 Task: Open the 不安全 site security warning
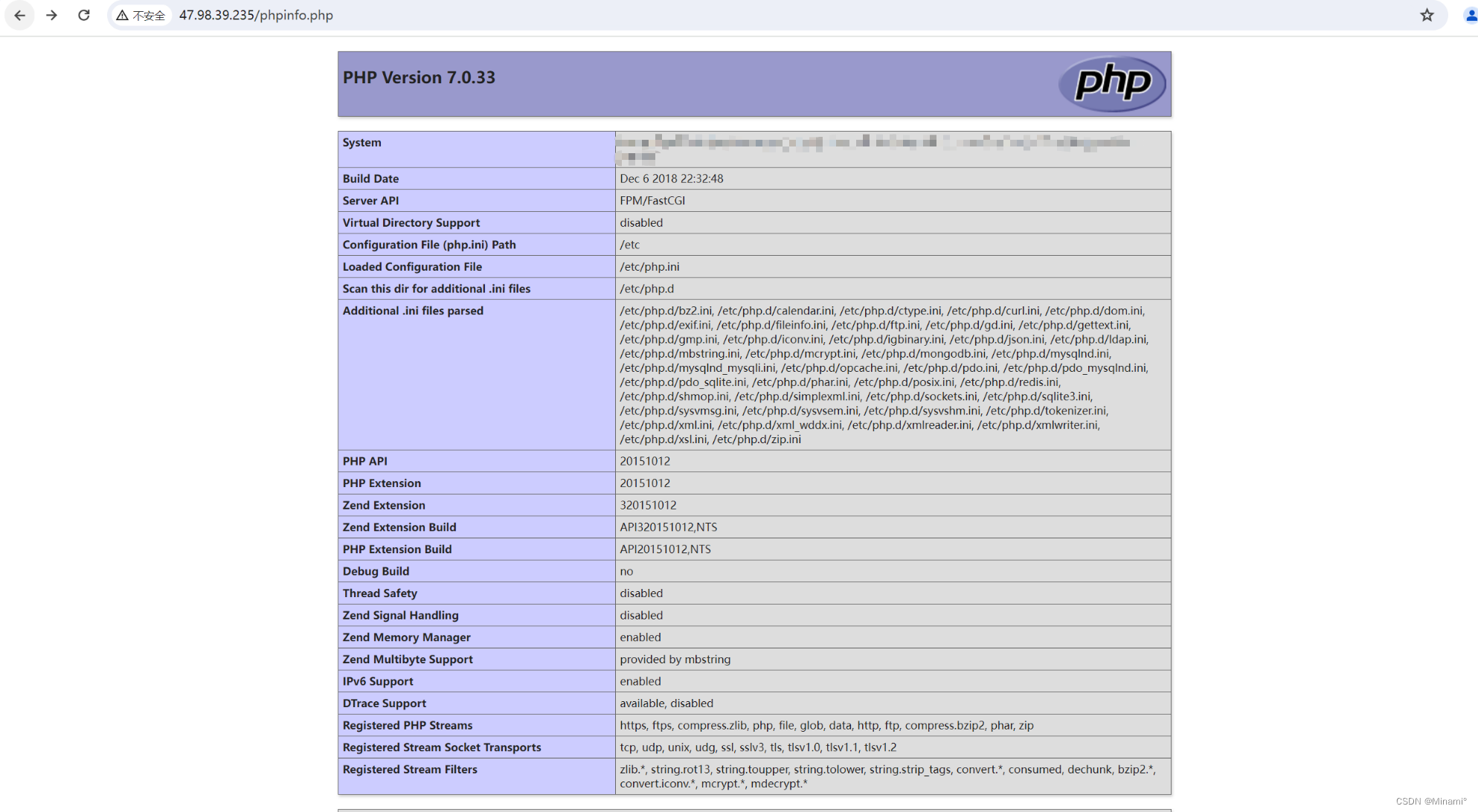click(141, 16)
